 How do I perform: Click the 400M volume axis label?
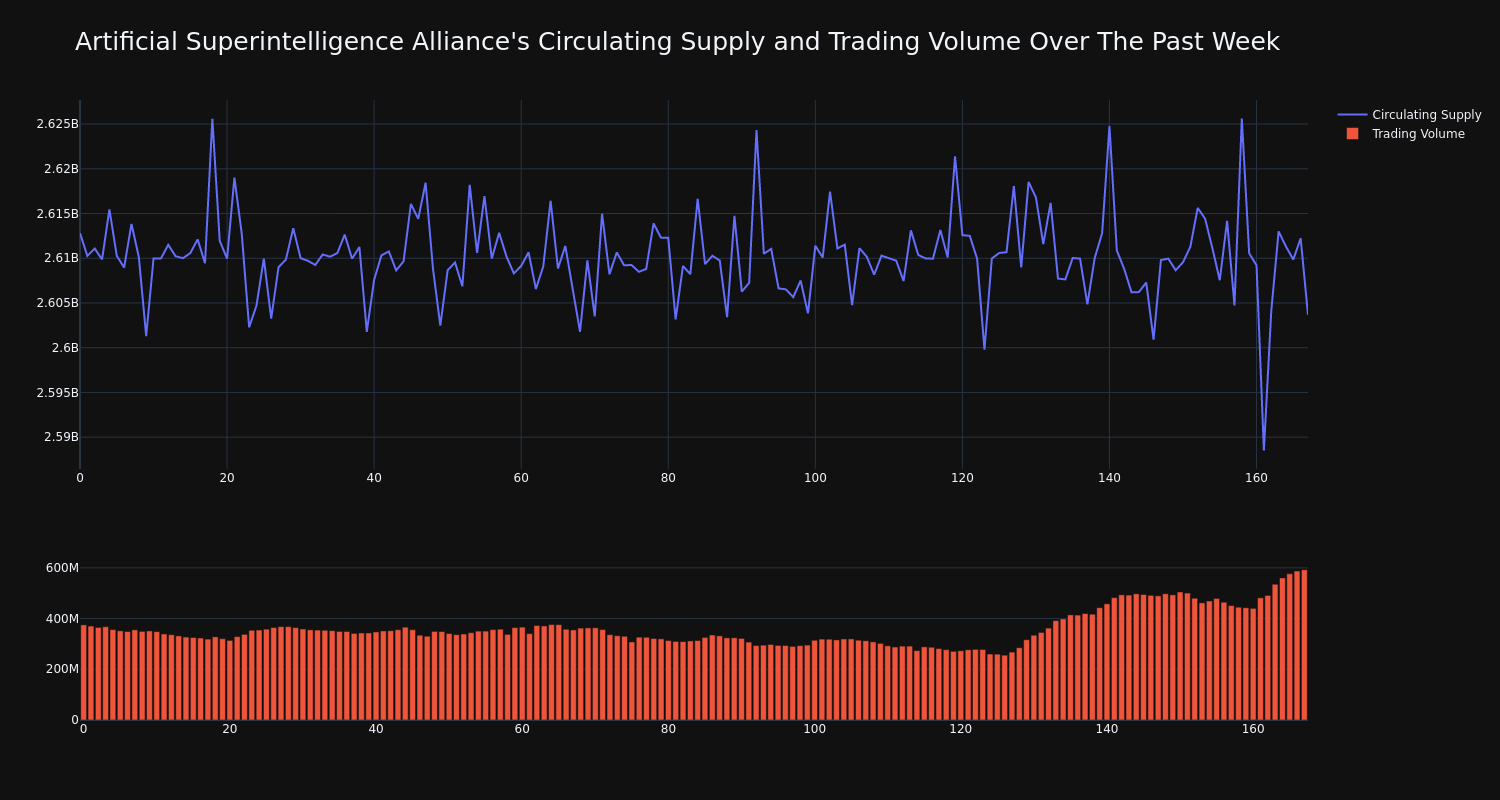[62, 619]
